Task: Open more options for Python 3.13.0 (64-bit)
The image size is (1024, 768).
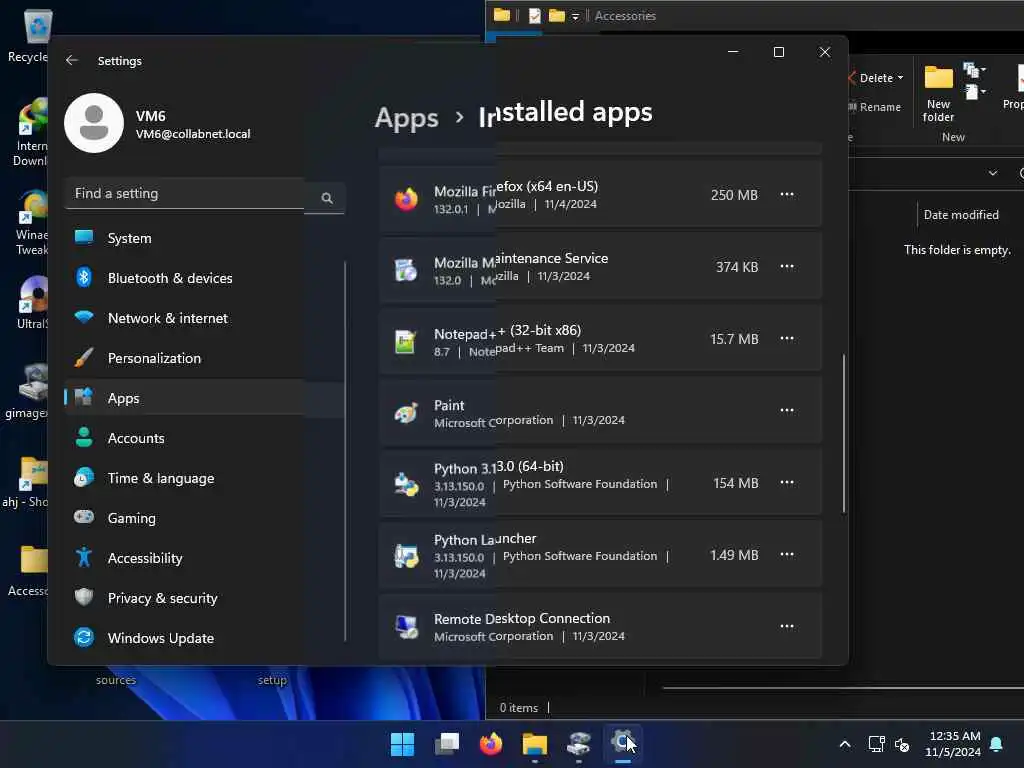Action: (x=787, y=482)
